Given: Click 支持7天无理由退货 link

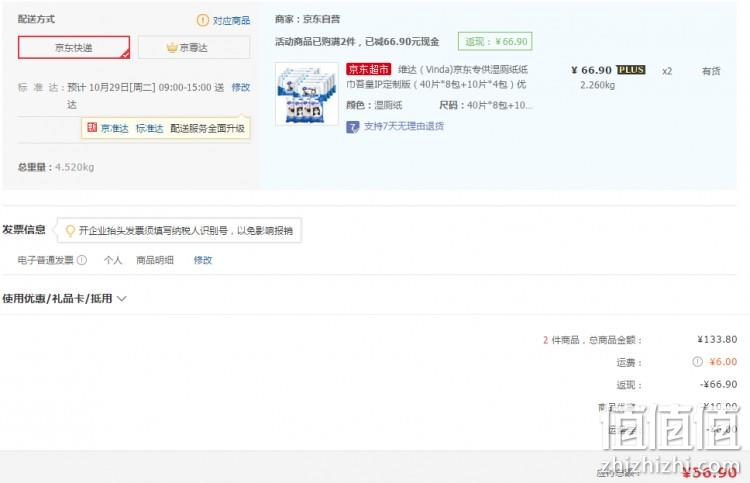Looking at the screenshot, I should pyautogui.click(x=404, y=126).
